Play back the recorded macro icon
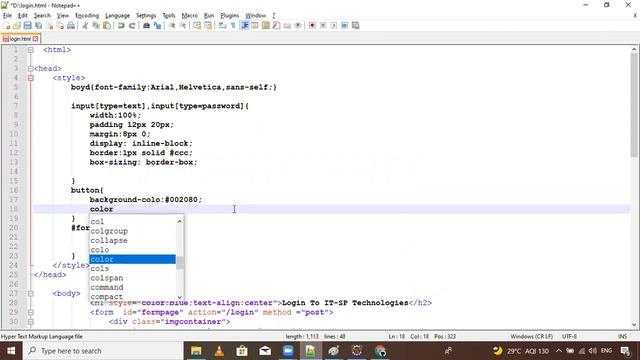The image size is (640, 360). 333,25
